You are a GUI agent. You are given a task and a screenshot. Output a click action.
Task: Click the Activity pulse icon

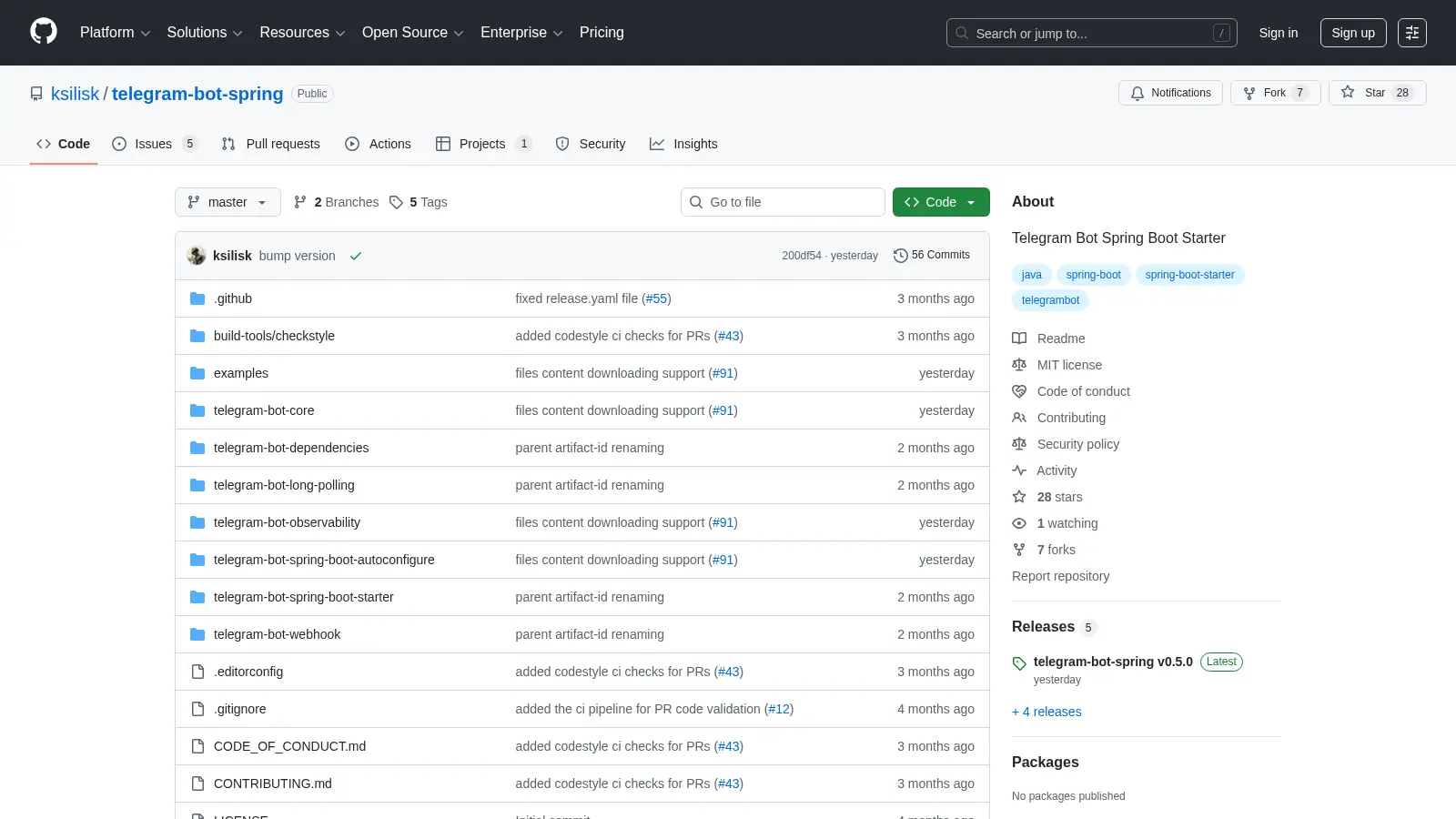click(x=1019, y=470)
